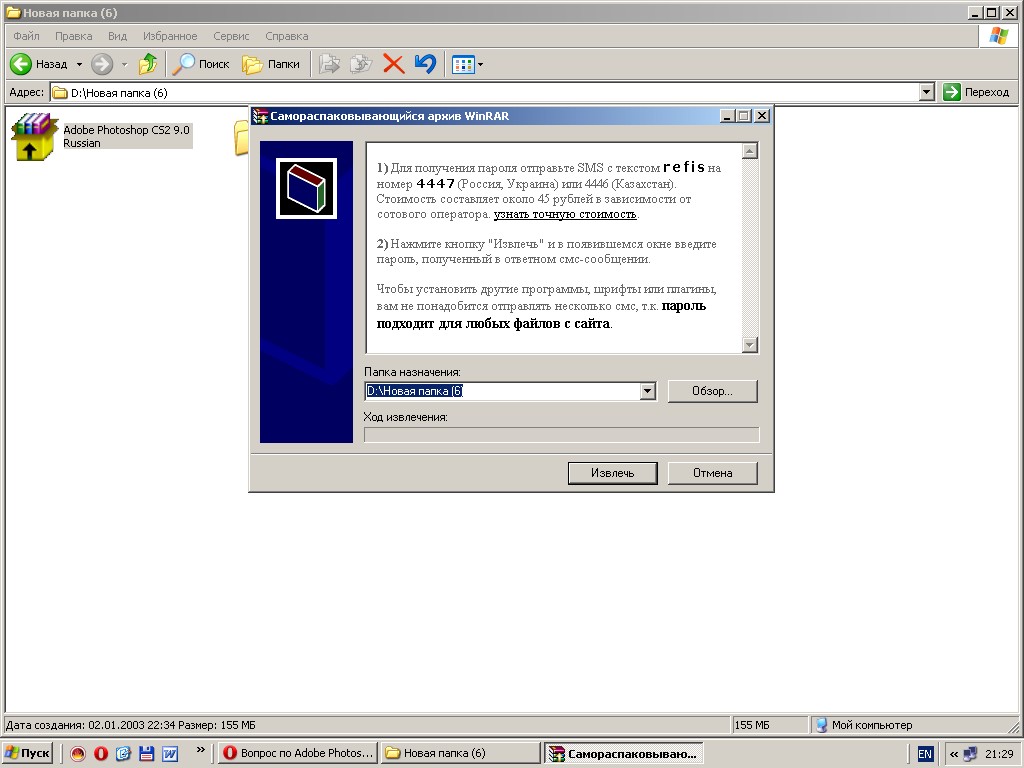
Task: Click the EN language indicator
Action: (x=925, y=754)
